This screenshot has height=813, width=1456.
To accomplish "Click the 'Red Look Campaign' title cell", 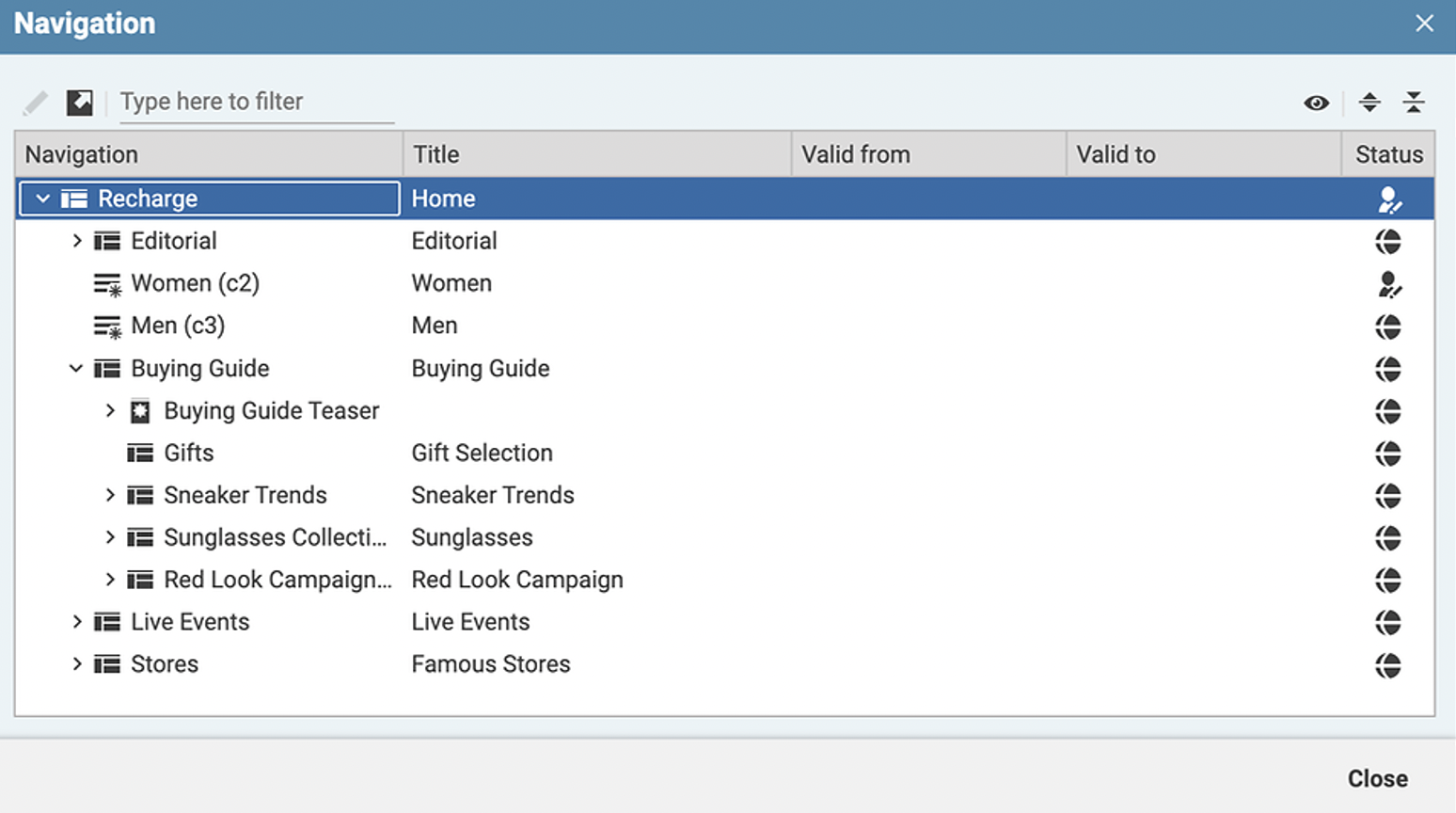I will pyautogui.click(x=517, y=580).
